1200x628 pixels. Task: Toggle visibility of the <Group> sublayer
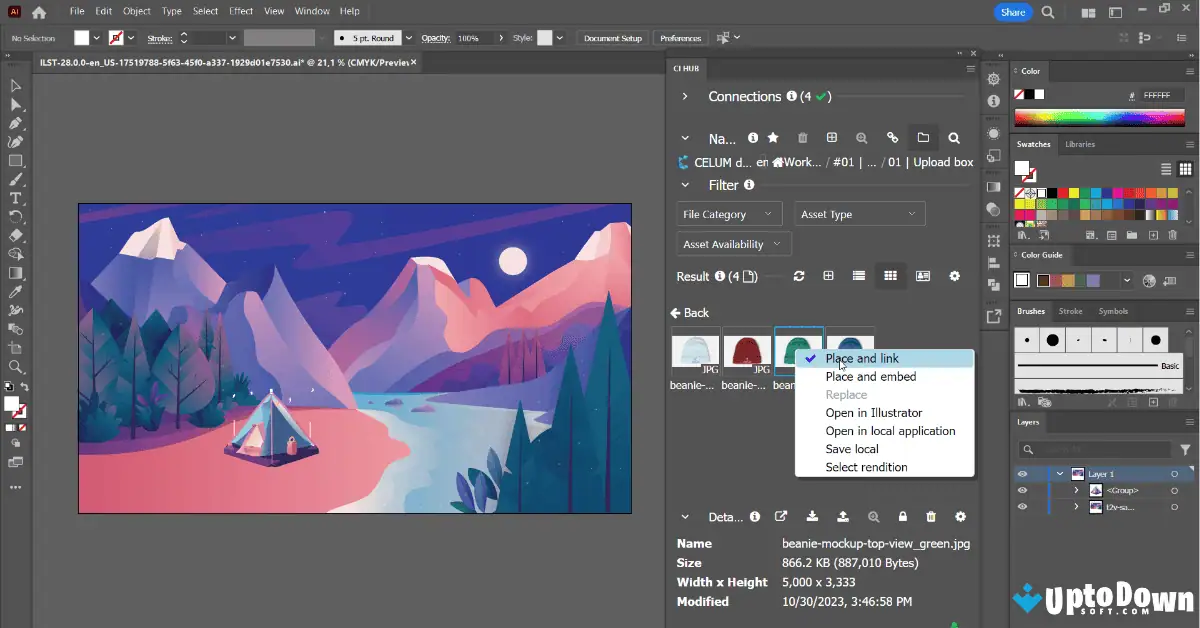tap(1022, 490)
